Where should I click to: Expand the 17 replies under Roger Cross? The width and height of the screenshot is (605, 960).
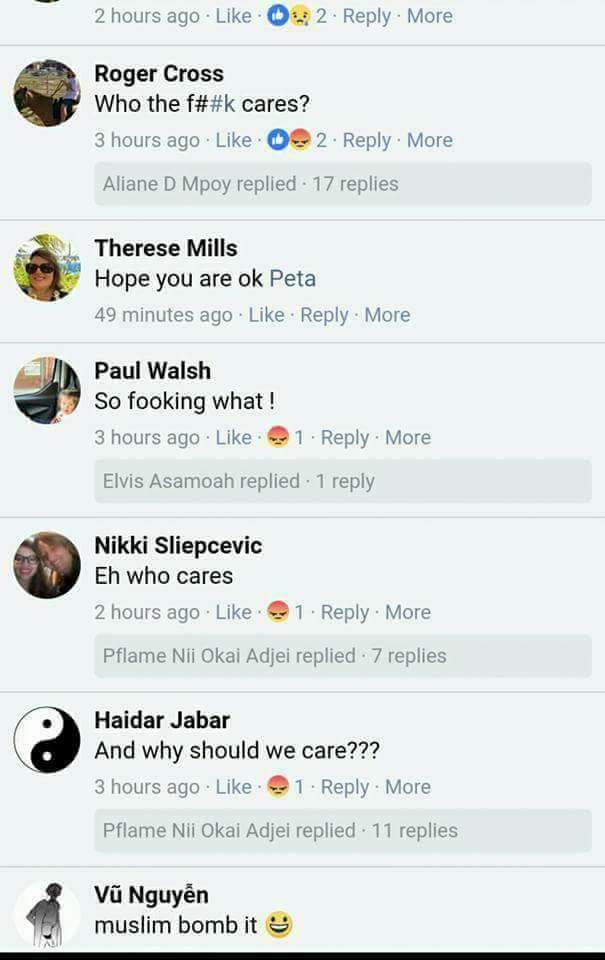tap(343, 184)
